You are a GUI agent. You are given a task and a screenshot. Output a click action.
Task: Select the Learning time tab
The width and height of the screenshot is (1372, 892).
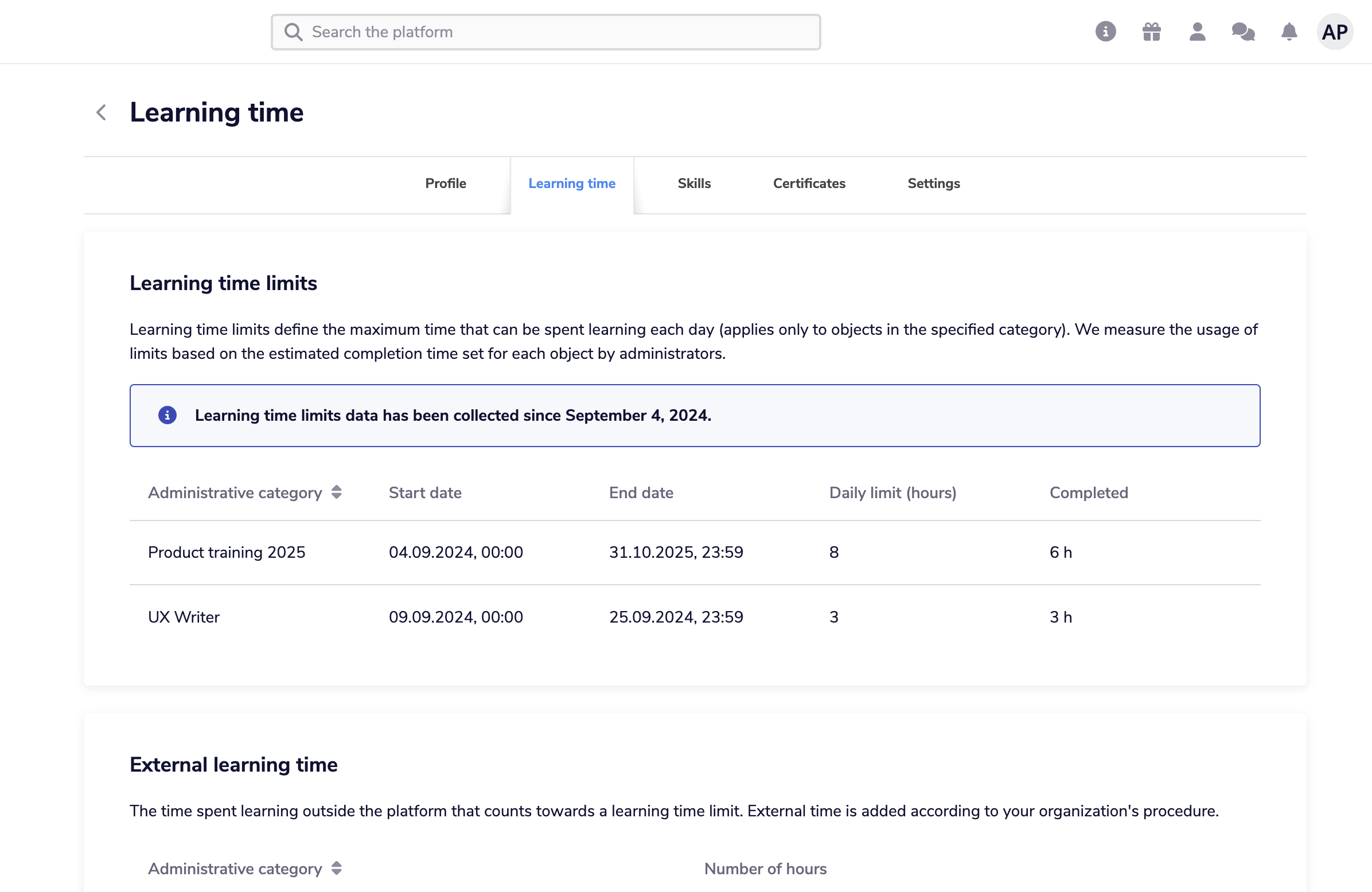pos(572,185)
